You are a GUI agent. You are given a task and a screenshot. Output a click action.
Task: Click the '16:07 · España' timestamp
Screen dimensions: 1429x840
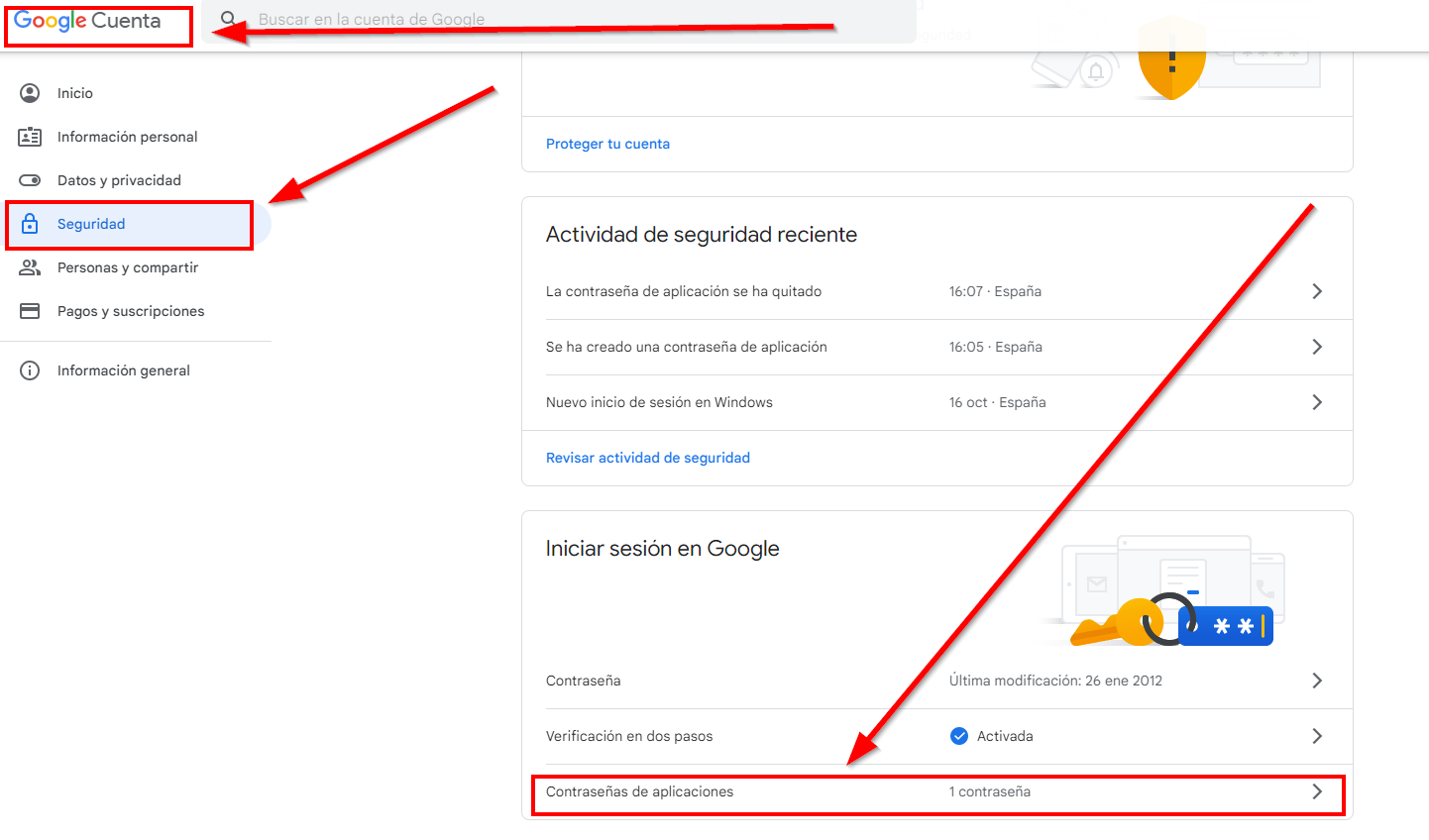pyautogui.click(x=995, y=291)
